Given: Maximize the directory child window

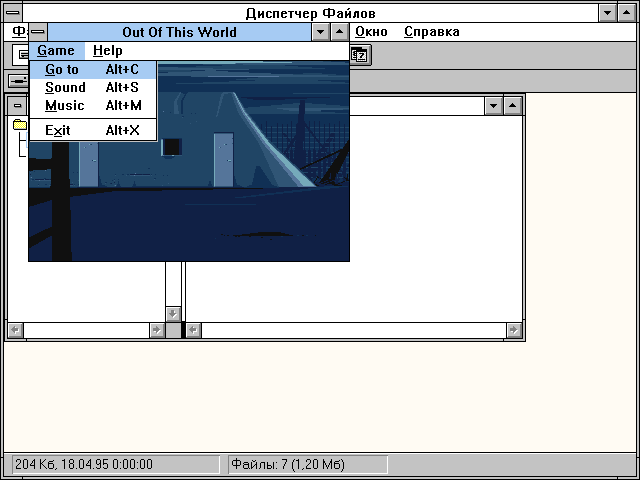Looking at the screenshot, I should pos(513,106).
